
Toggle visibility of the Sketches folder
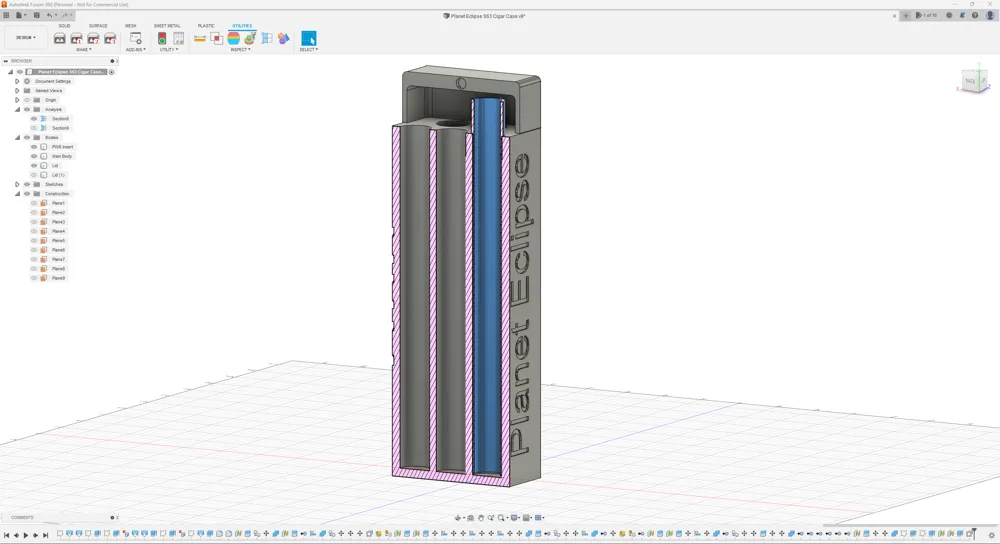click(27, 184)
